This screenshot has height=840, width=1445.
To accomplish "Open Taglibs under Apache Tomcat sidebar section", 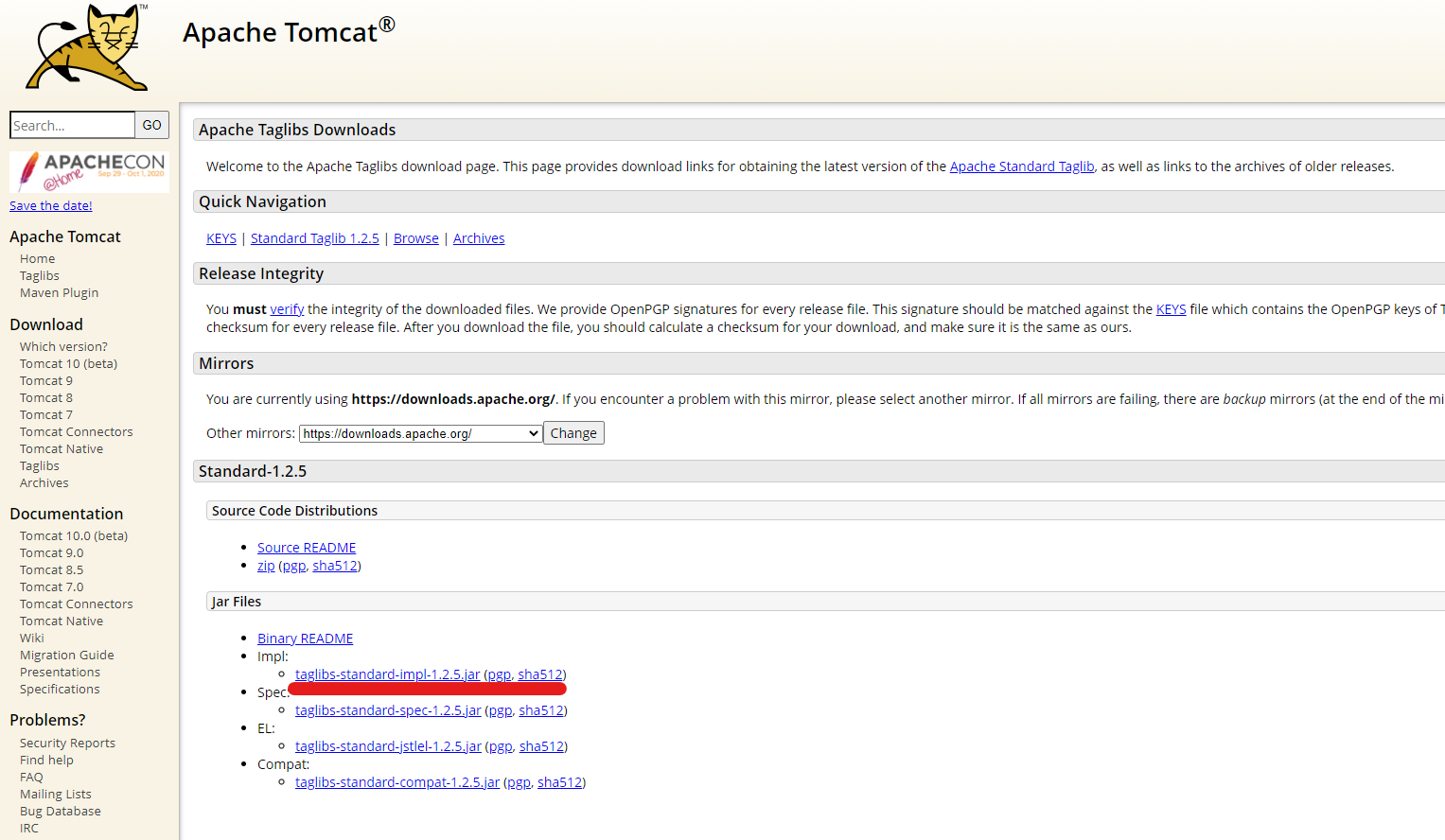I will (40, 275).
